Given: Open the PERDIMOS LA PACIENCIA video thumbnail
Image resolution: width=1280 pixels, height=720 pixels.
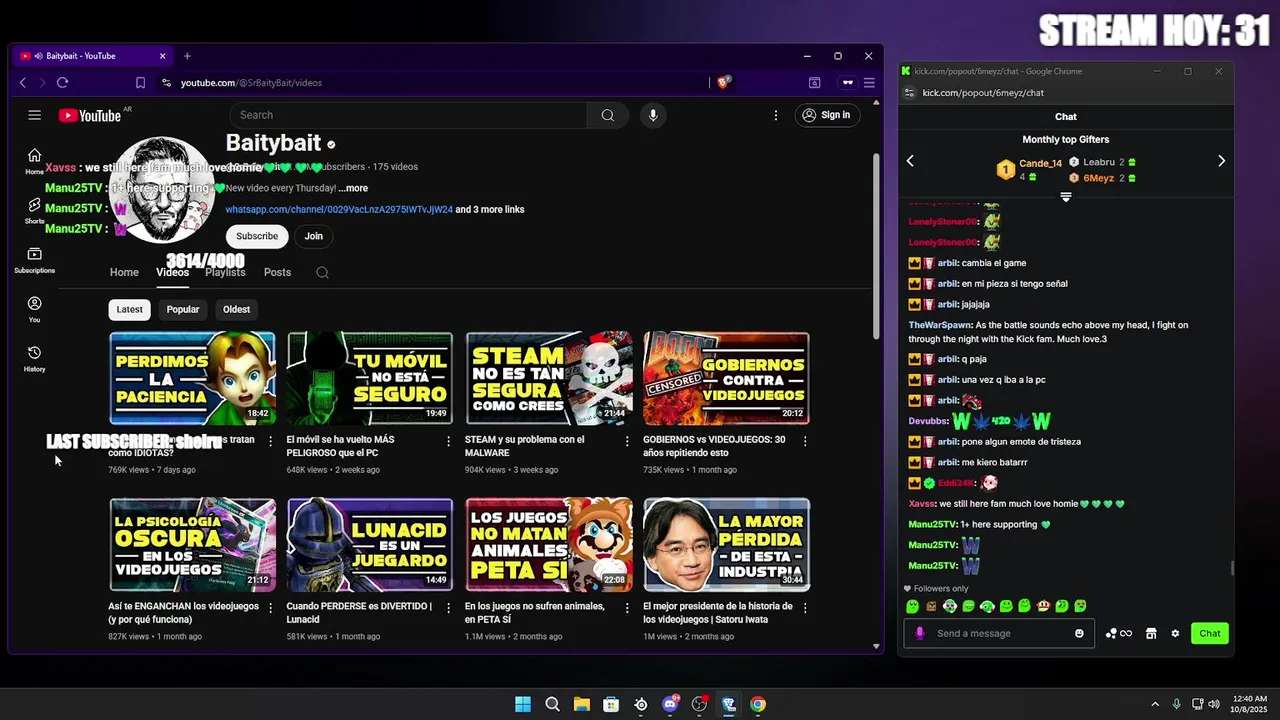Looking at the screenshot, I should 192,378.
